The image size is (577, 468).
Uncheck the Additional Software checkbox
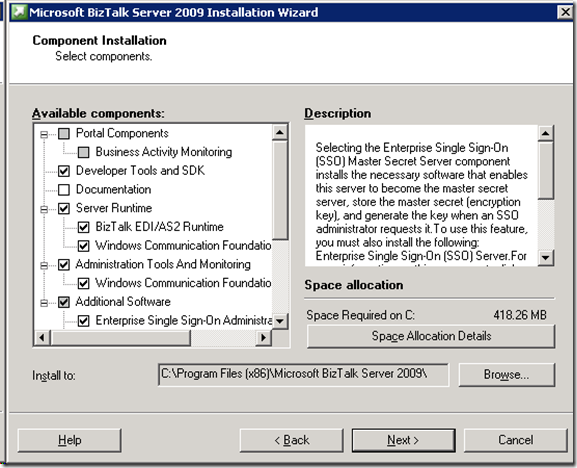coord(64,302)
